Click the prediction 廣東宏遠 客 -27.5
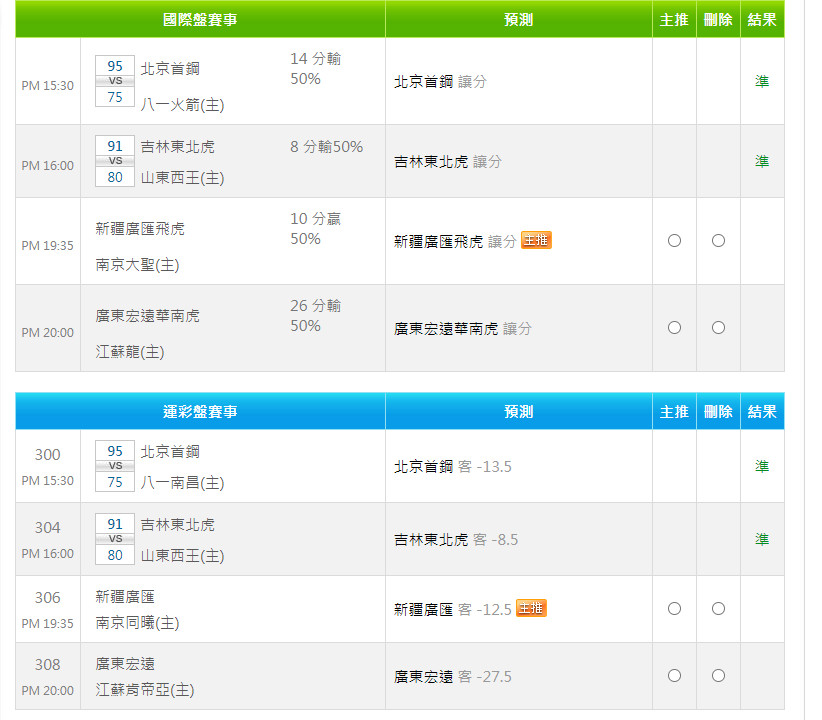 click(x=453, y=676)
